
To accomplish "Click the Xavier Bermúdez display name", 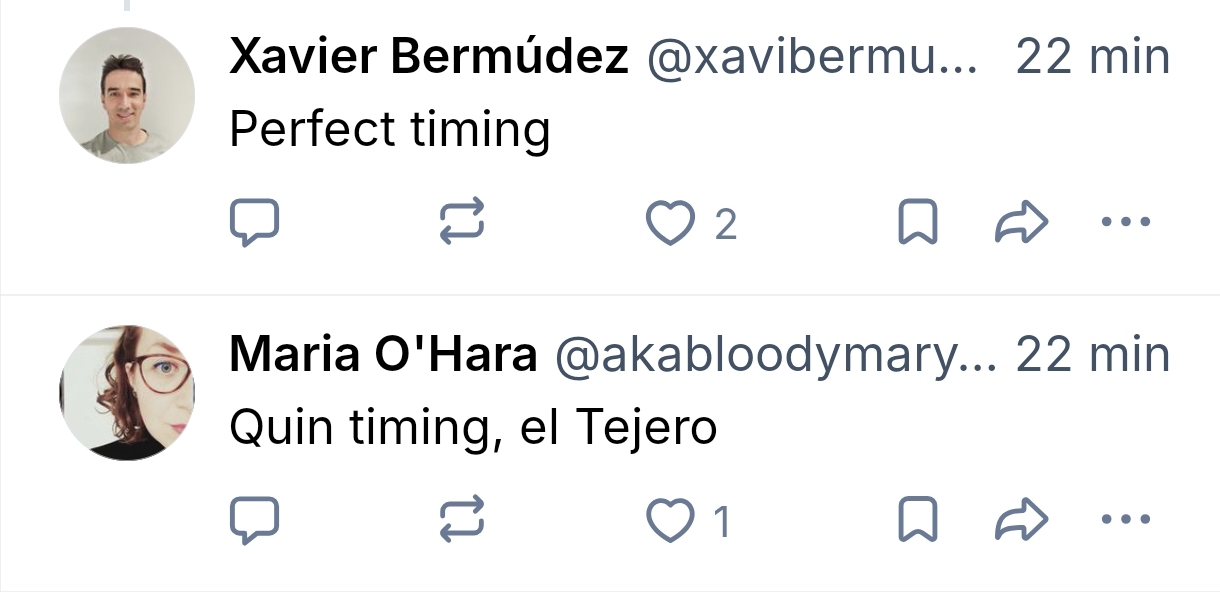I will [x=429, y=58].
